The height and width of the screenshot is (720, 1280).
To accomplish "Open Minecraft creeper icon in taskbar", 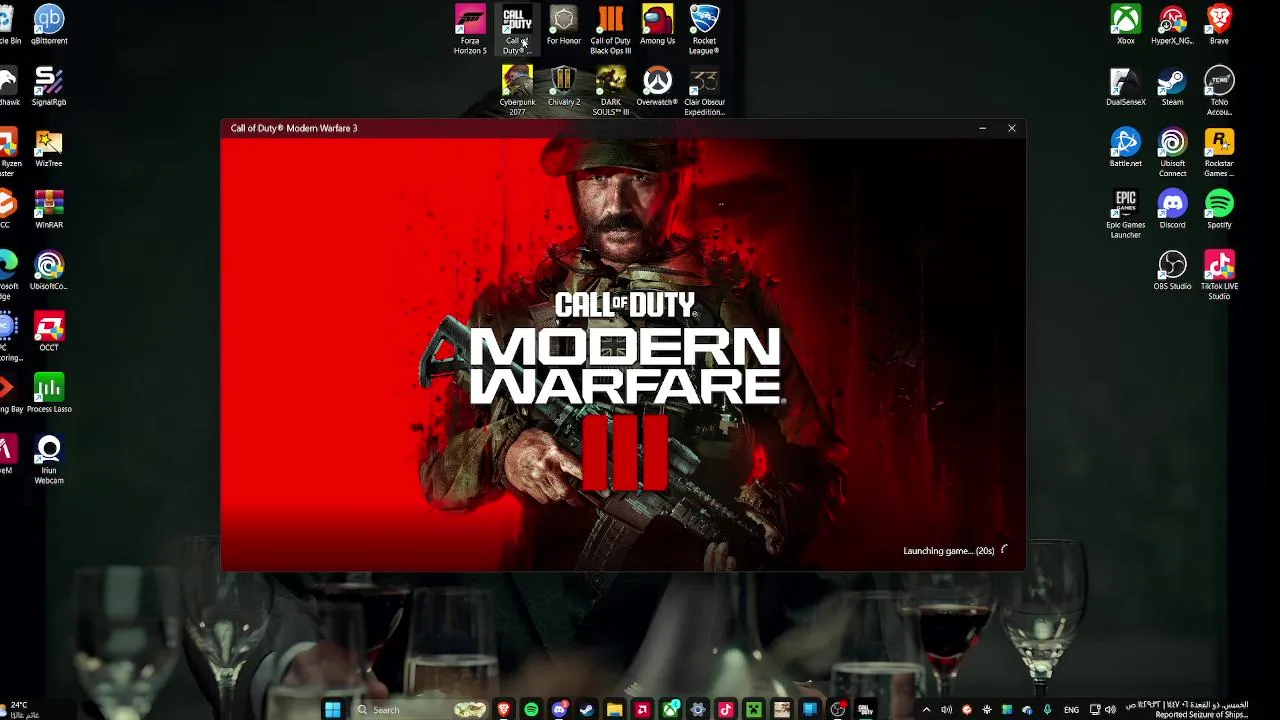I will click(x=753, y=709).
